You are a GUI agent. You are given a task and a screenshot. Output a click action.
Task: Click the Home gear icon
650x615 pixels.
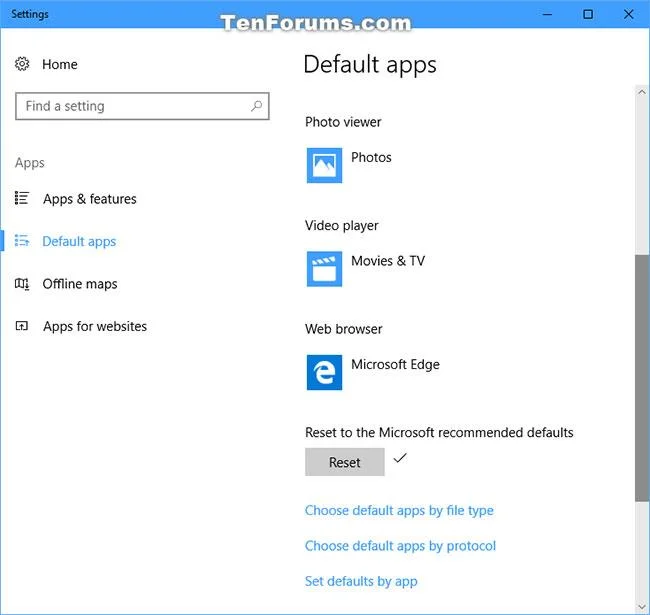[x=22, y=64]
